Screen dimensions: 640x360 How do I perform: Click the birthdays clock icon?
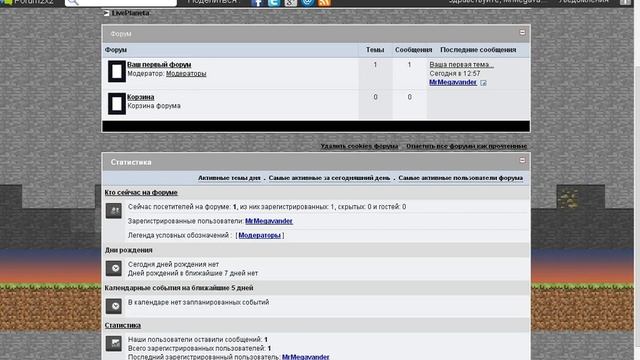(114, 268)
